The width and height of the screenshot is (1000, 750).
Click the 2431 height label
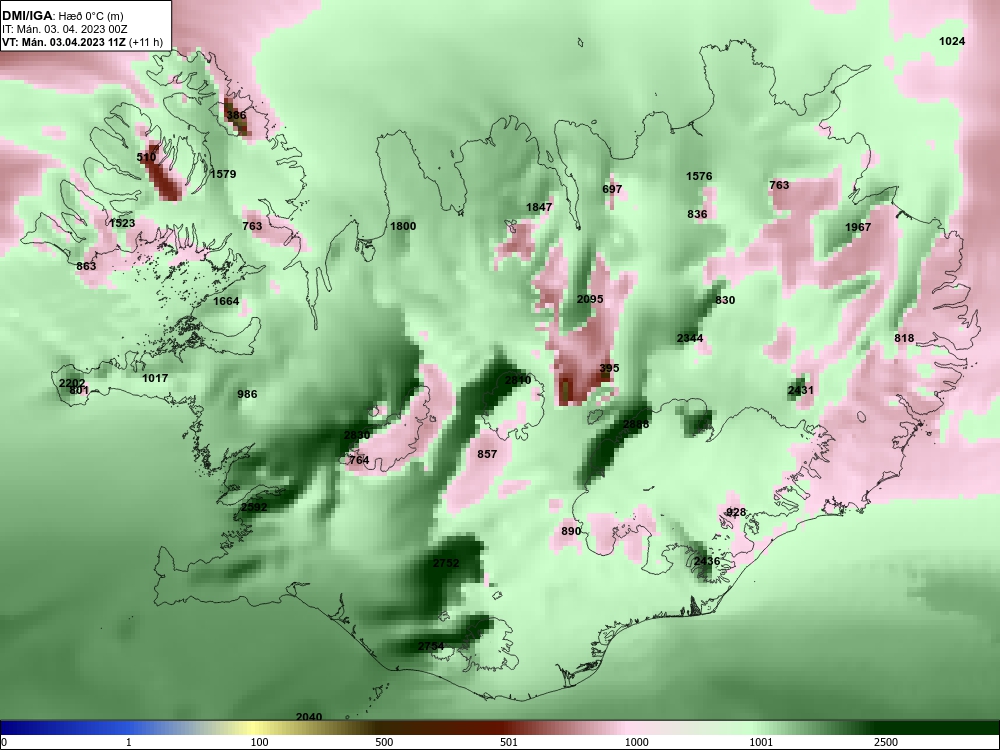click(800, 390)
